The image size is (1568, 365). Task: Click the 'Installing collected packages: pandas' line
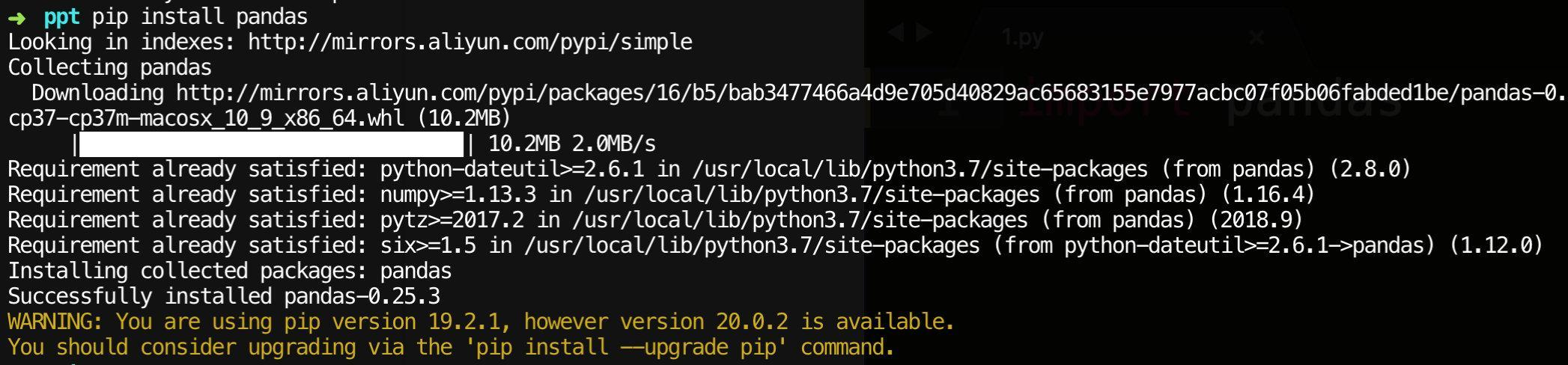click(230, 271)
